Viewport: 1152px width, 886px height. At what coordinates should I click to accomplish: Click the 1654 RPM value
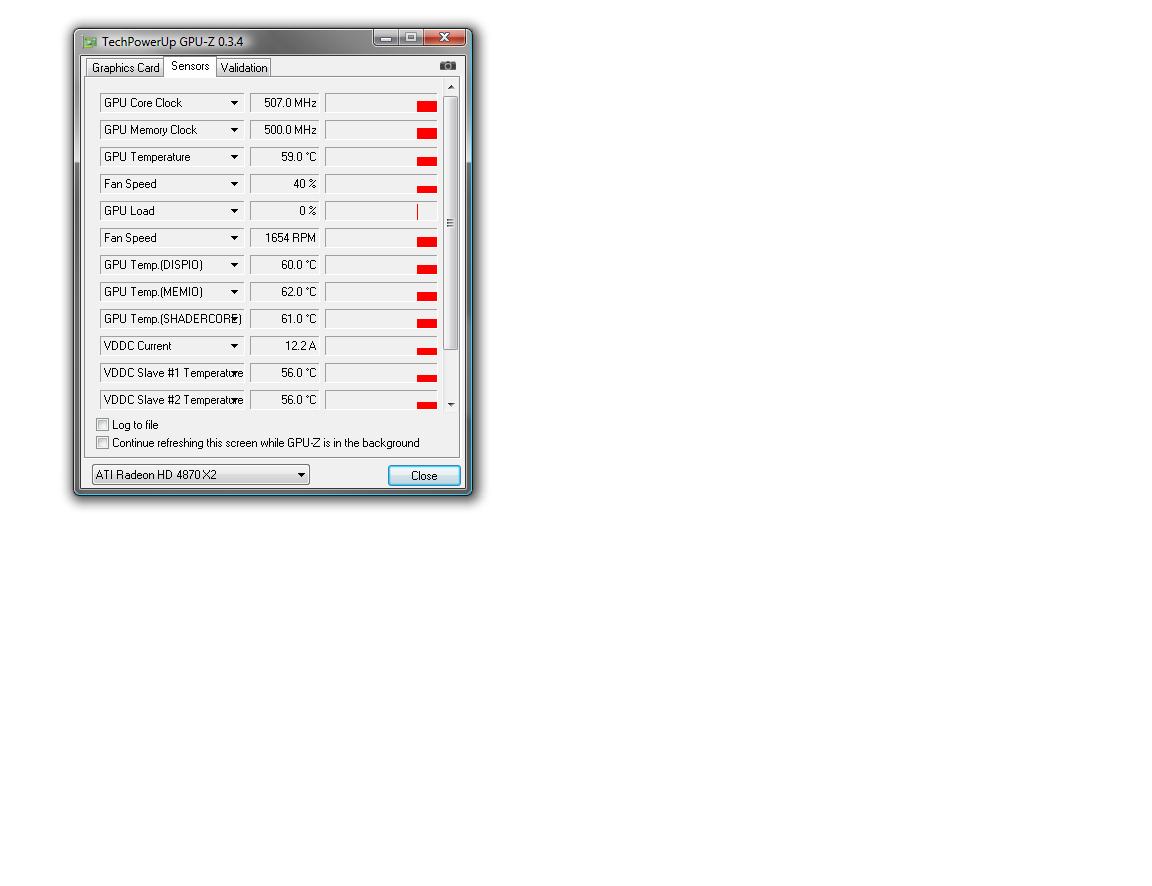pyautogui.click(x=284, y=238)
